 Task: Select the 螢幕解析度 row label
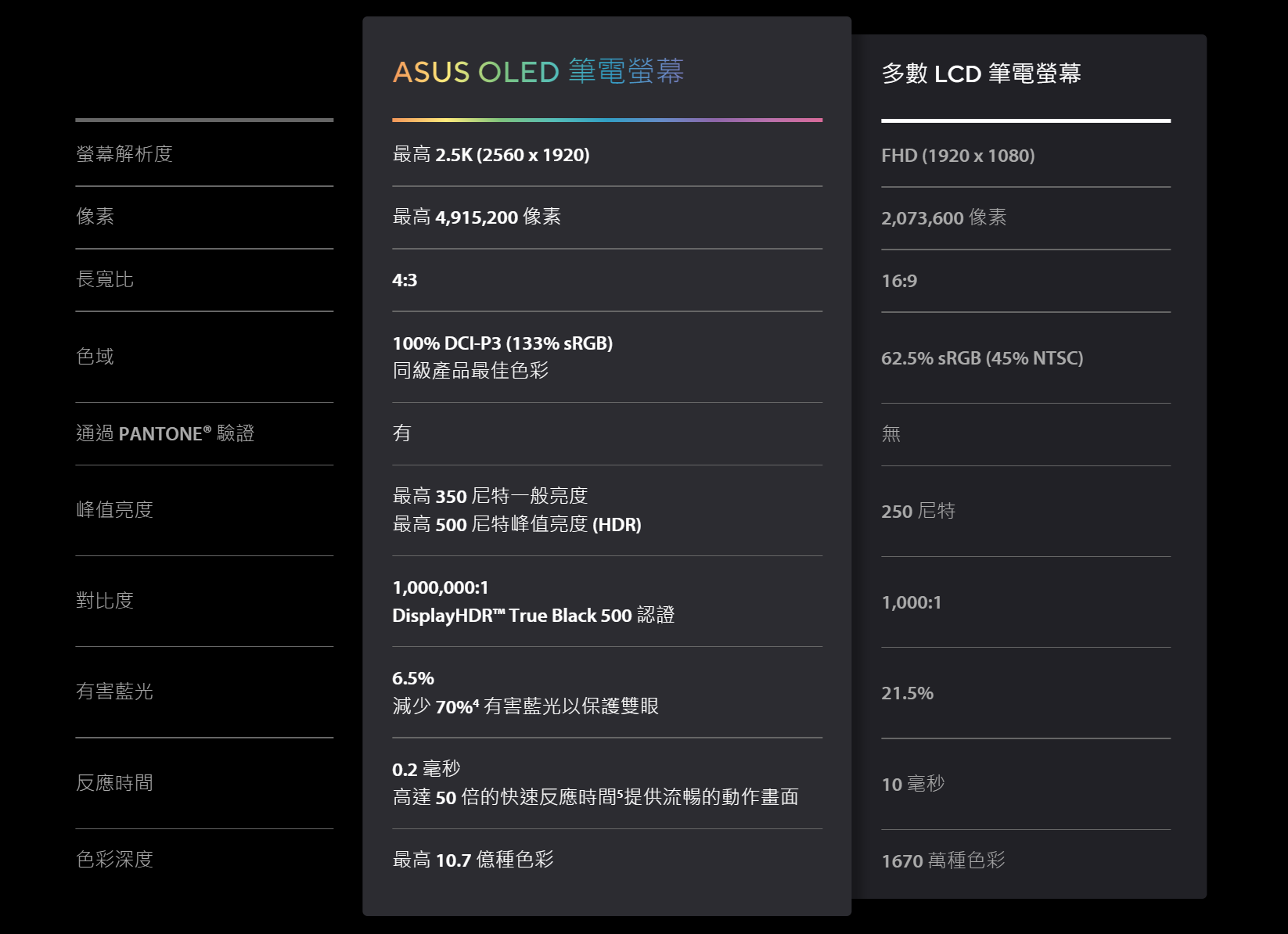click(124, 154)
